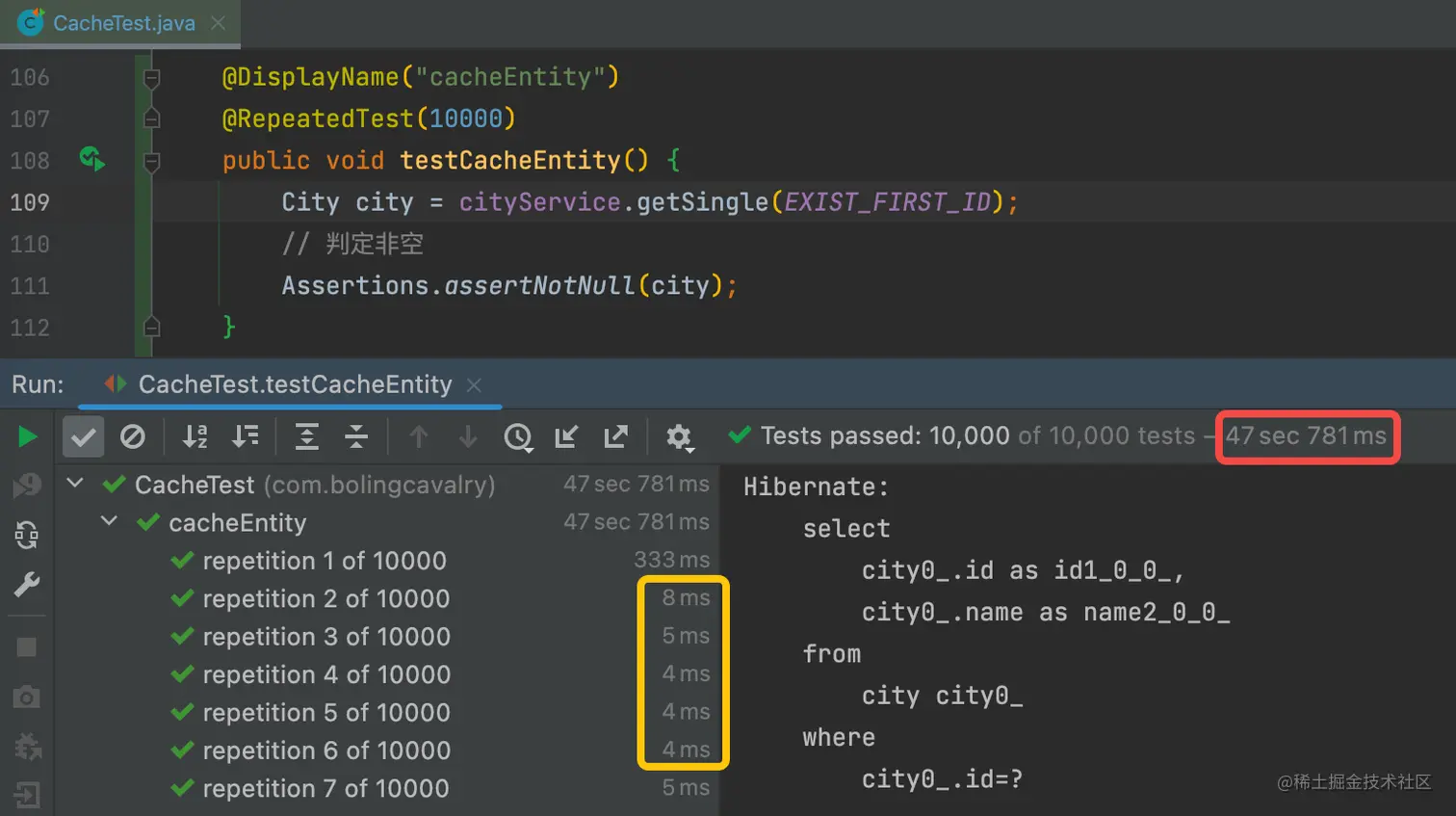
Task: Click the EXIST_FIRST_ID constant
Action: pyautogui.click(x=887, y=202)
